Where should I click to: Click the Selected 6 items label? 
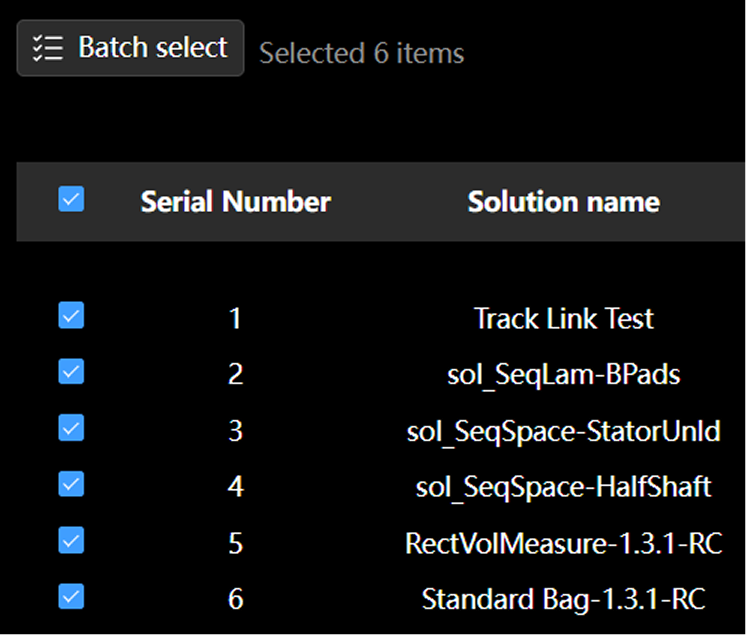click(x=361, y=53)
